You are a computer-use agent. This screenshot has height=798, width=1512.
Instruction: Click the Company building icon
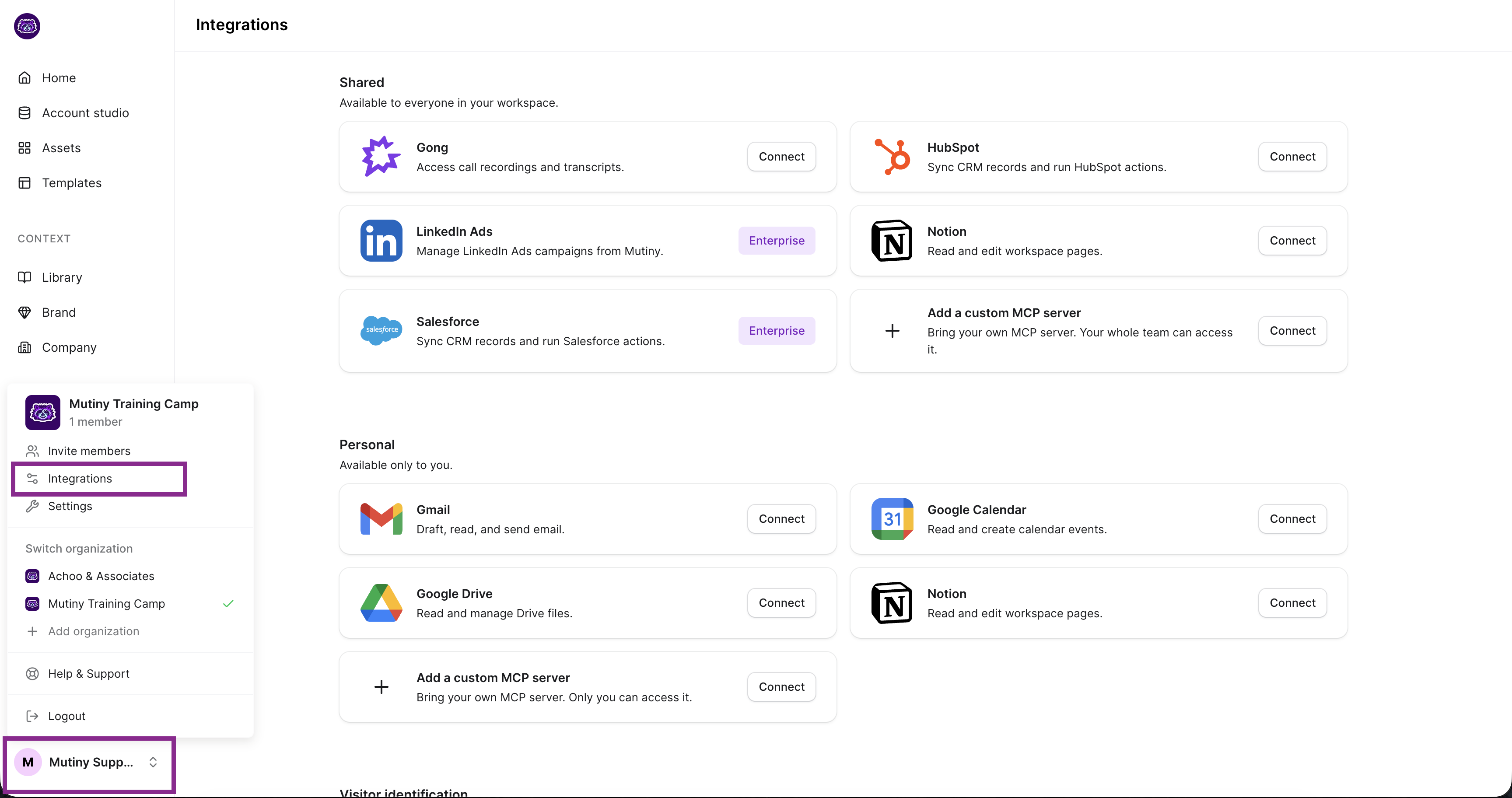pos(24,347)
